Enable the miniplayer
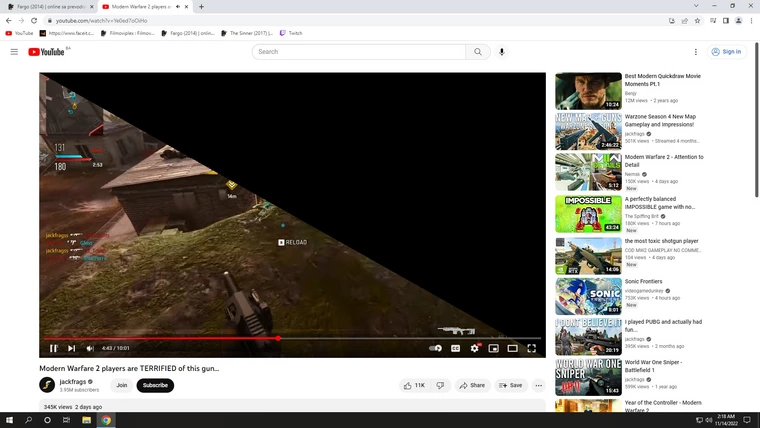Image resolution: width=760 pixels, height=428 pixels. pos(493,348)
